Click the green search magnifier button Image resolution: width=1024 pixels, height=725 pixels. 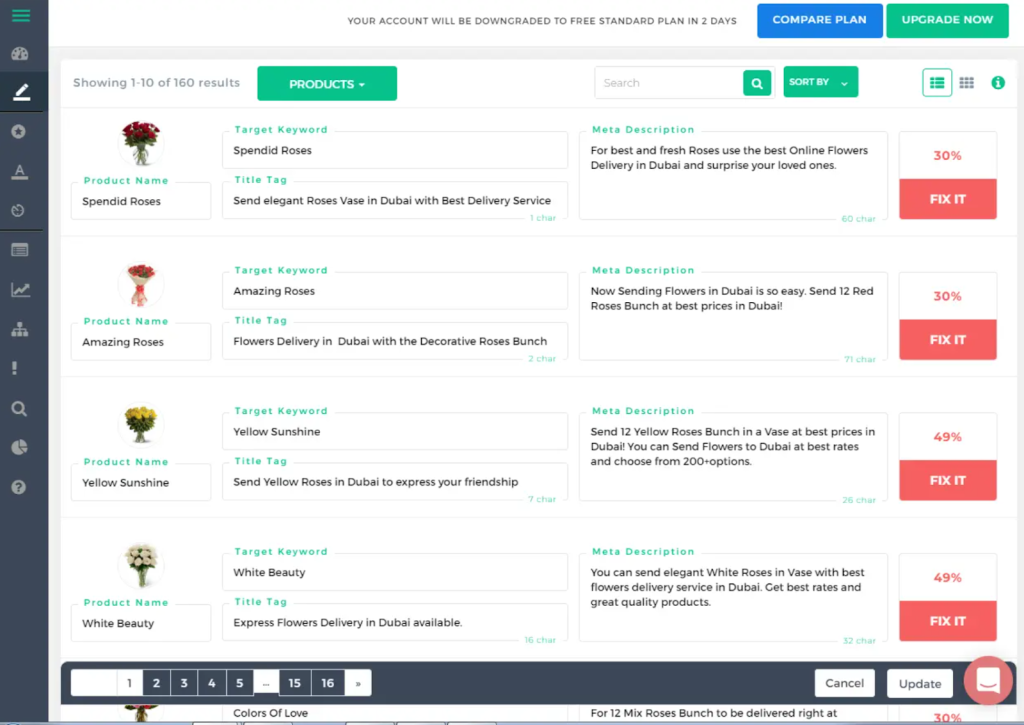[x=758, y=83]
